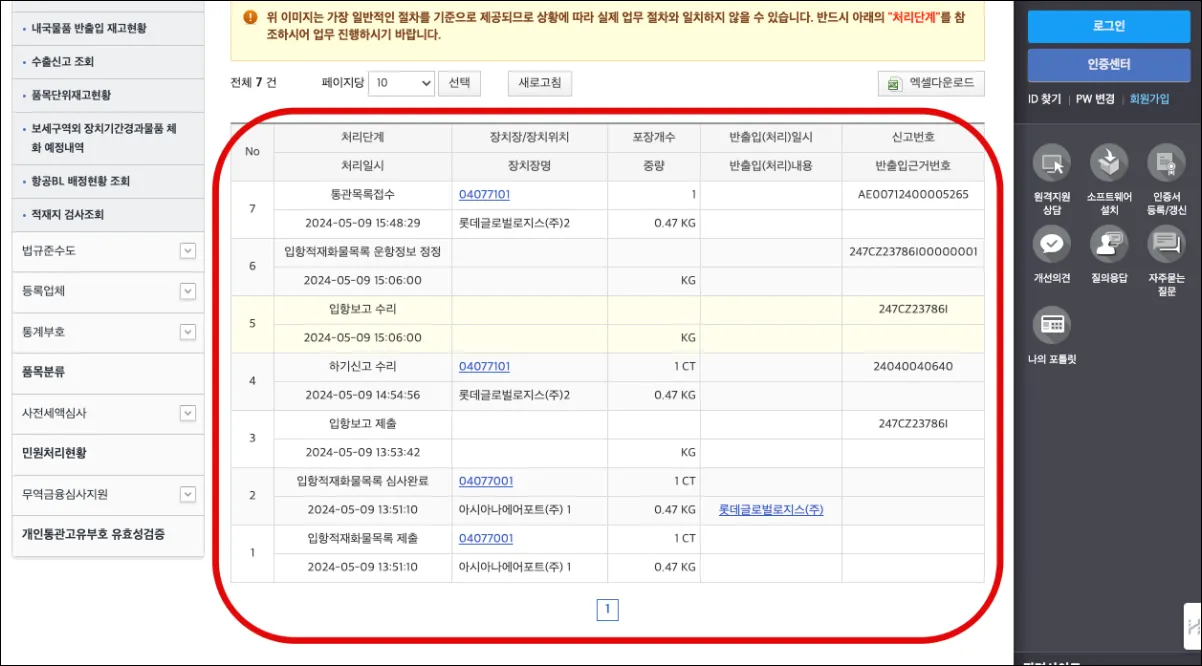Select 24040040640 declaration number
1202x666 pixels.
pyautogui.click(x=913, y=366)
